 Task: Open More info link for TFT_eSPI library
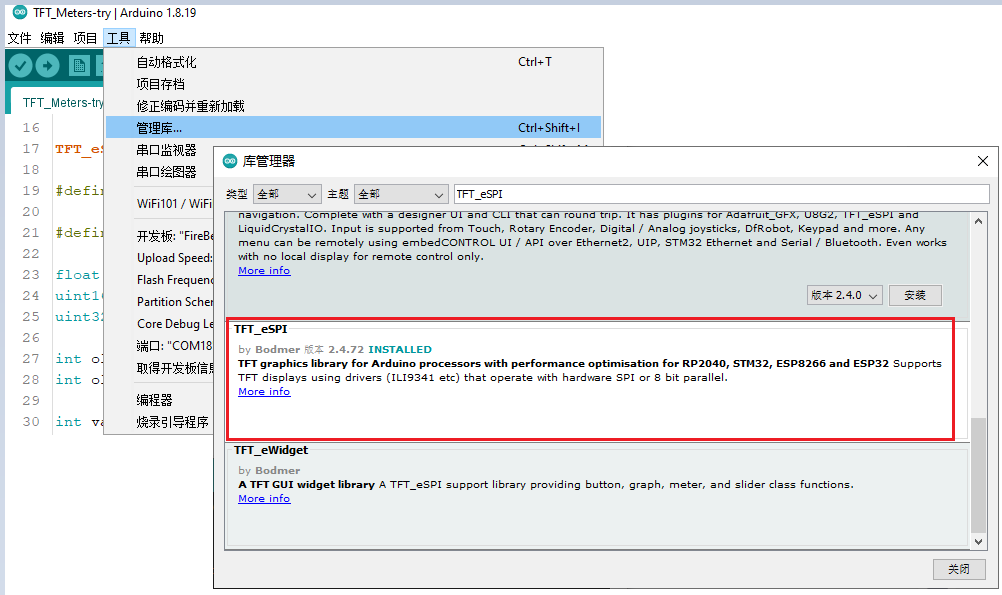coord(264,392)
